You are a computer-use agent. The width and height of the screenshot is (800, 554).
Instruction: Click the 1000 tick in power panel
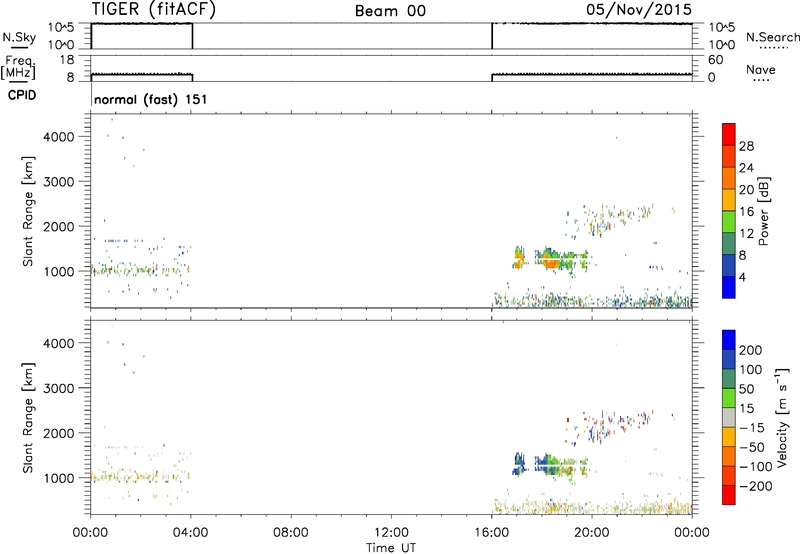pyautogui.click(x=59, y=271)
